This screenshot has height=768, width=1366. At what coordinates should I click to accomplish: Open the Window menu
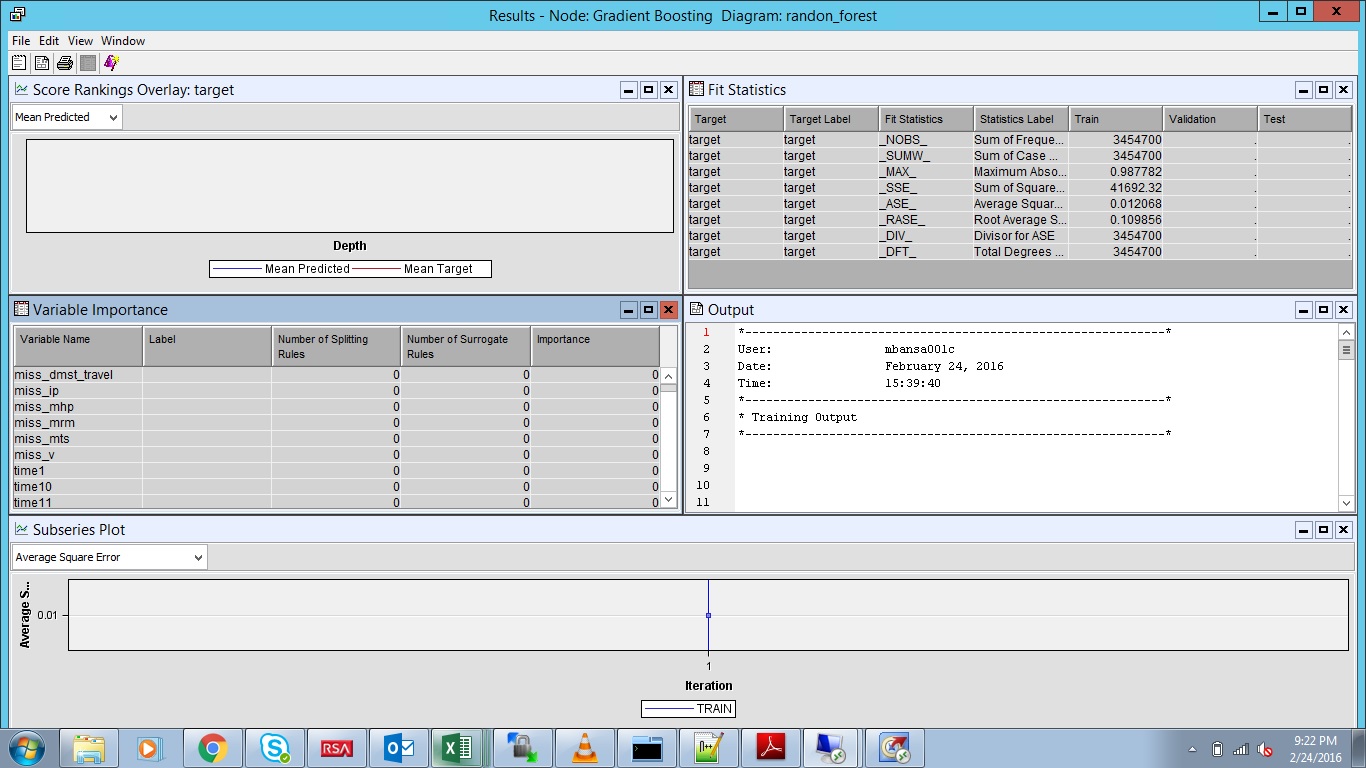(123, 41)
